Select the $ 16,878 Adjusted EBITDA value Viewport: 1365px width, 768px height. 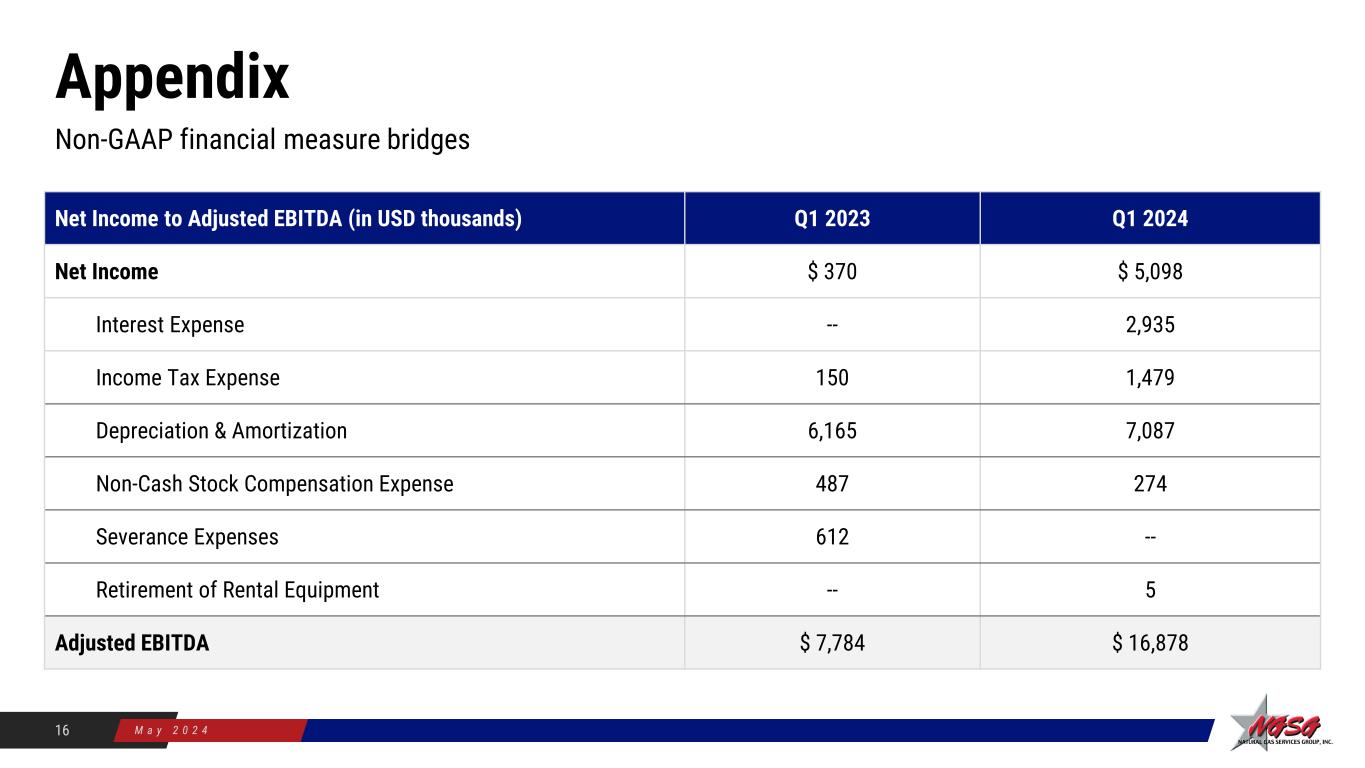(1149, 643)
